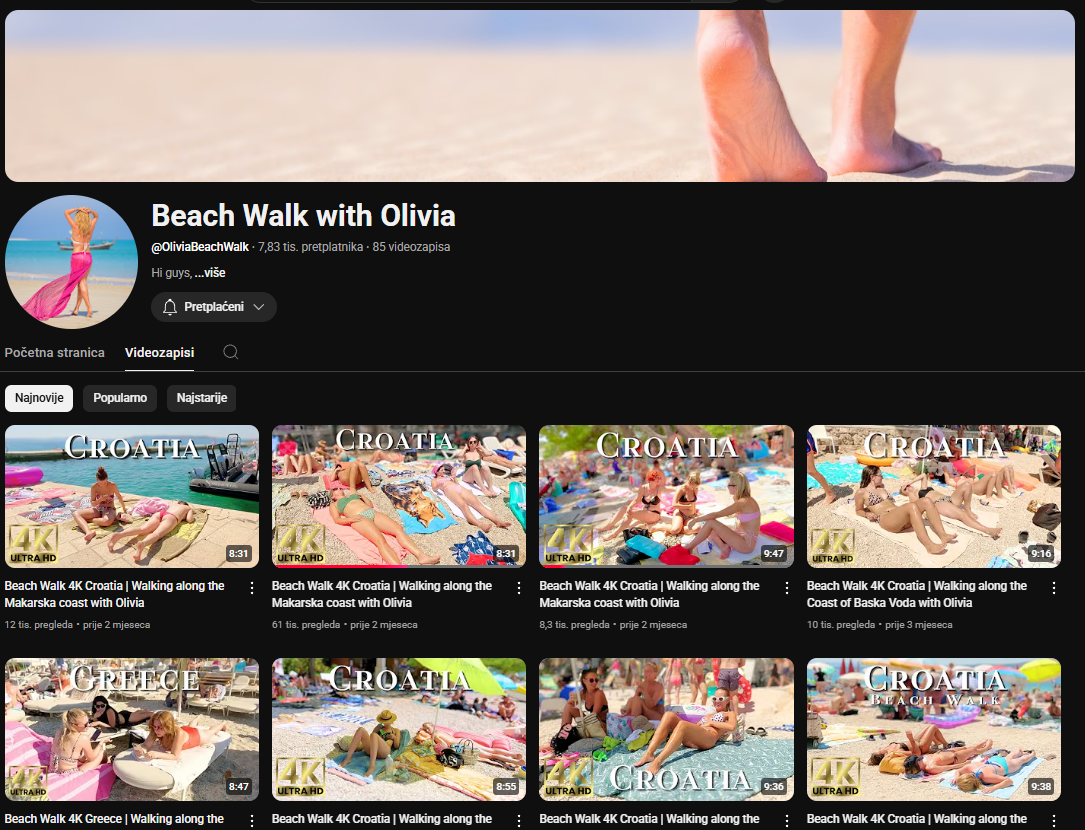
Task: Click the Beach Walk with Olivia channel avatar
Action: (71, 262)
